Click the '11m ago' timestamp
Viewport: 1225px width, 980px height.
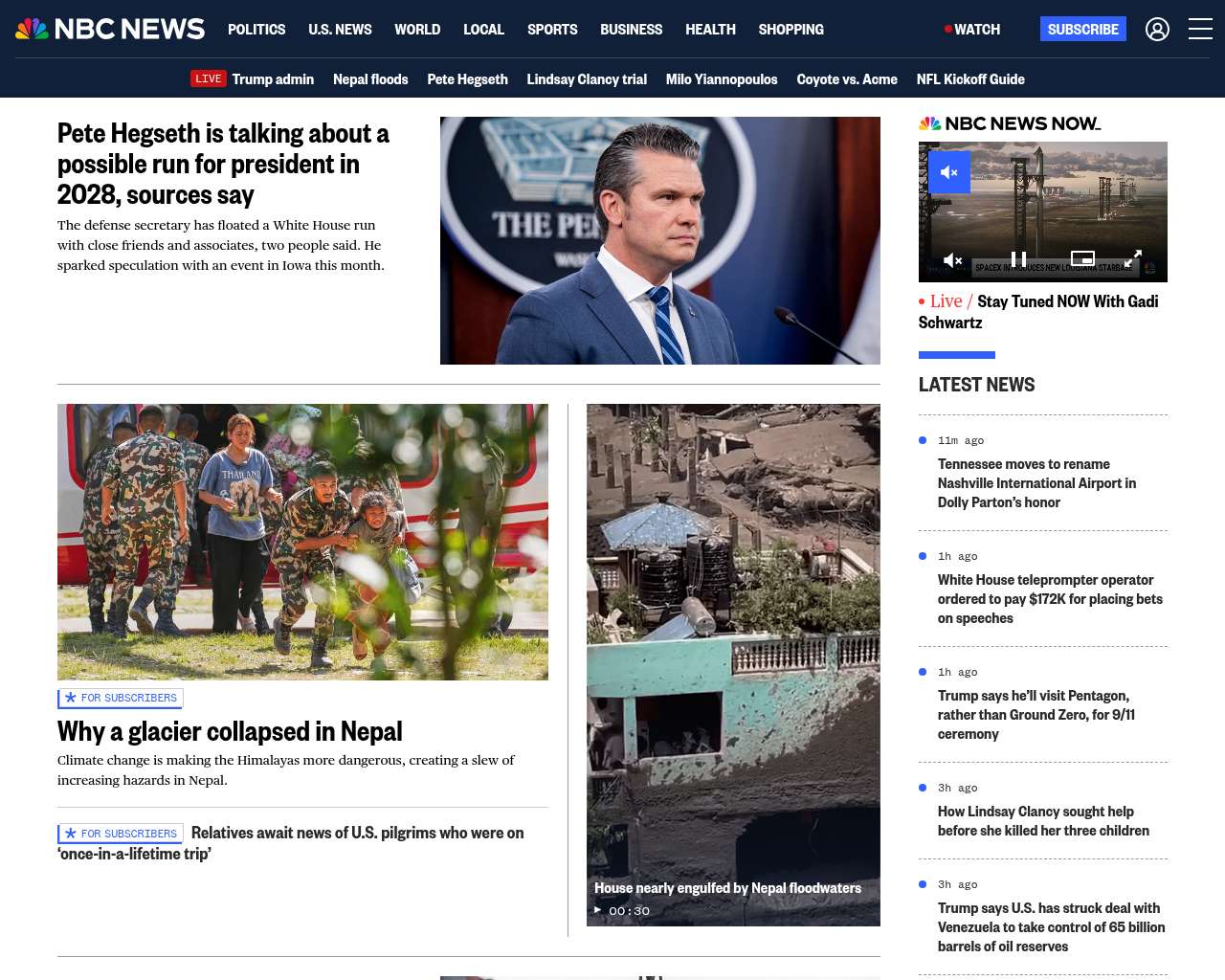click(x=961, y=440)
